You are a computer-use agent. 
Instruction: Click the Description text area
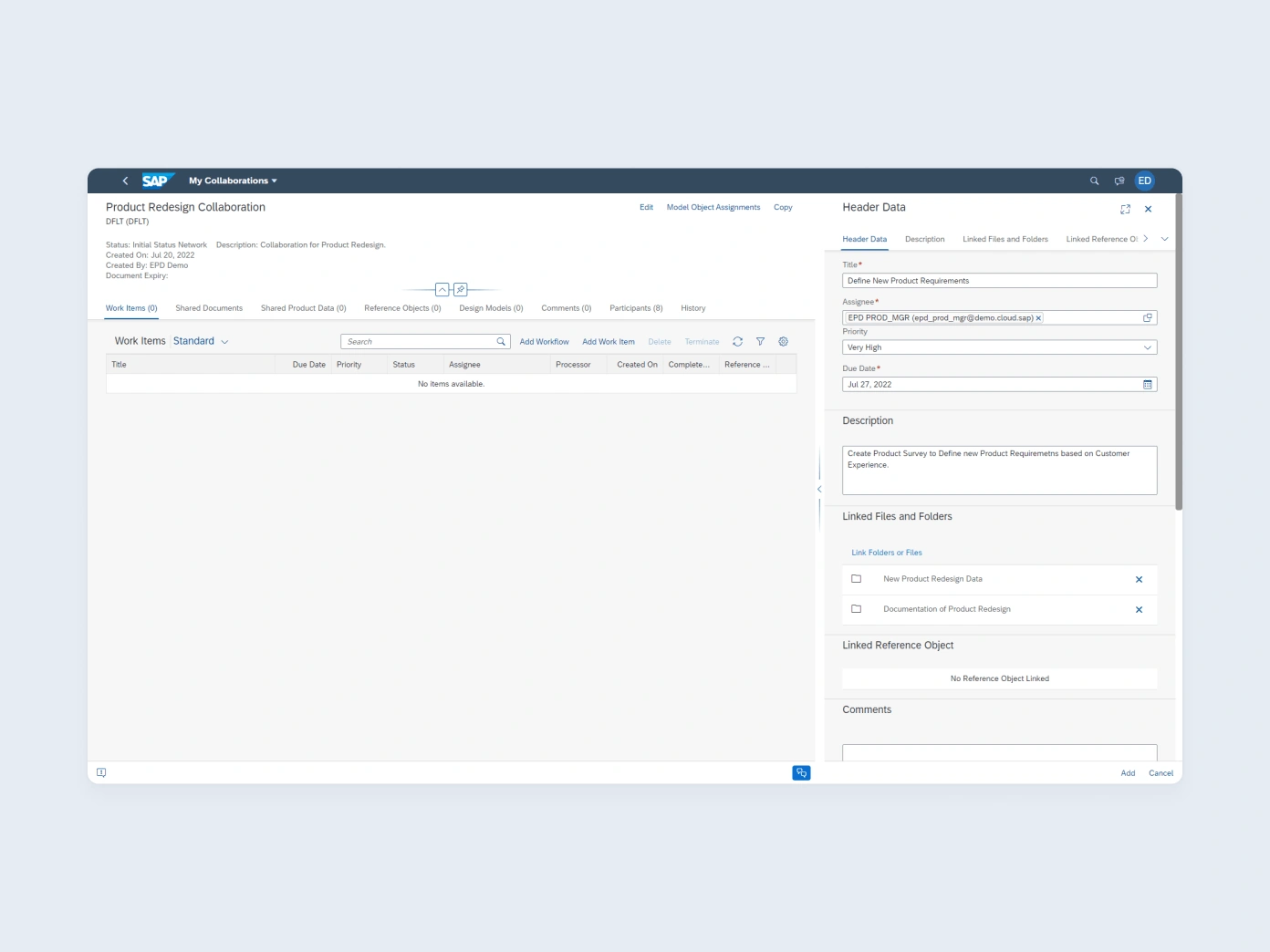(x=999, y=470)
